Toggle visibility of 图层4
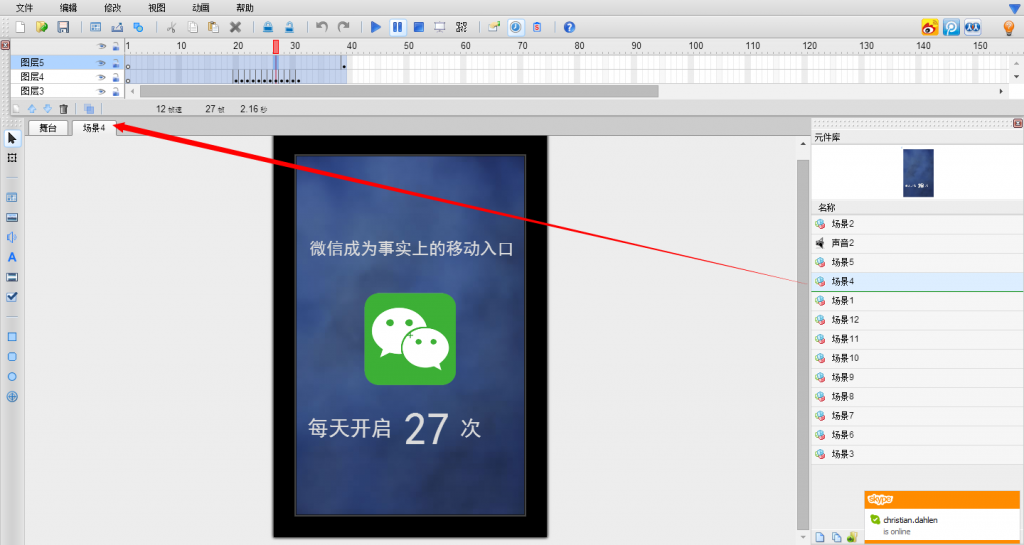The height and width of the screenshot is (545, 1024). pyautogui.click(x=101, y=77)
